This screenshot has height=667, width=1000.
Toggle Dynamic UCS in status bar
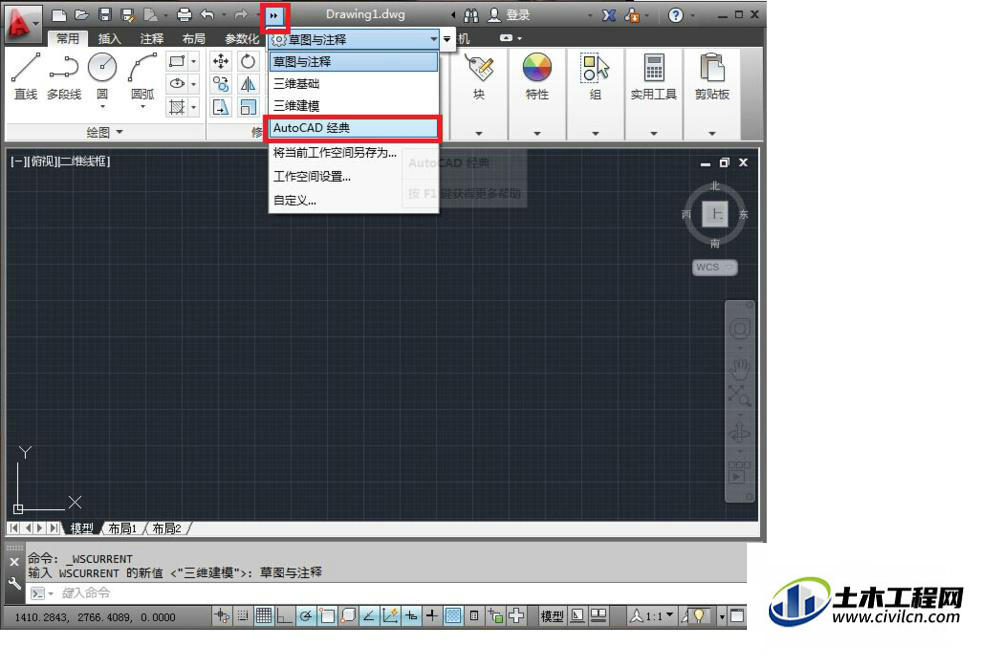pyautogui.click(x=390, y=616)
